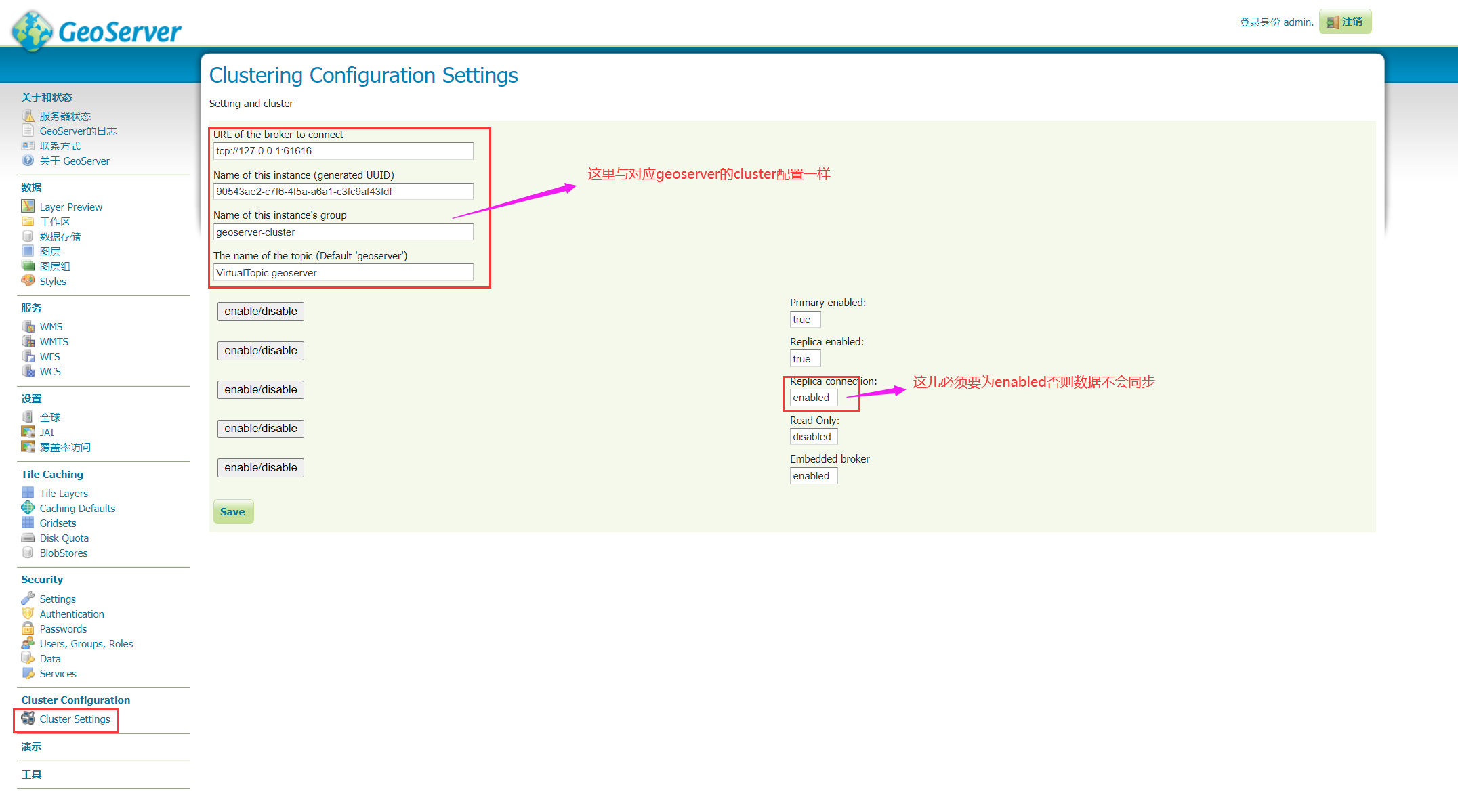
Task: Click the 关于 GeoServer info icon
Action: pos(28,161)
